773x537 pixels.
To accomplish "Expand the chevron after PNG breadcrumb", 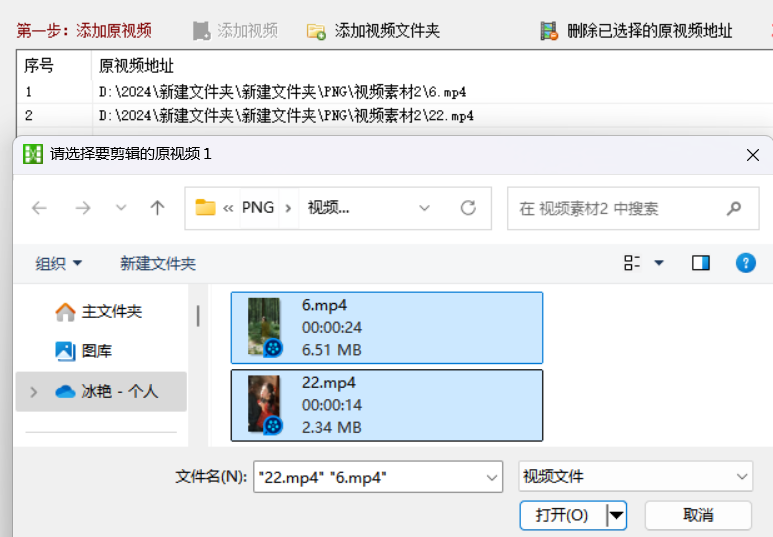I will click(x=288, y=208).
